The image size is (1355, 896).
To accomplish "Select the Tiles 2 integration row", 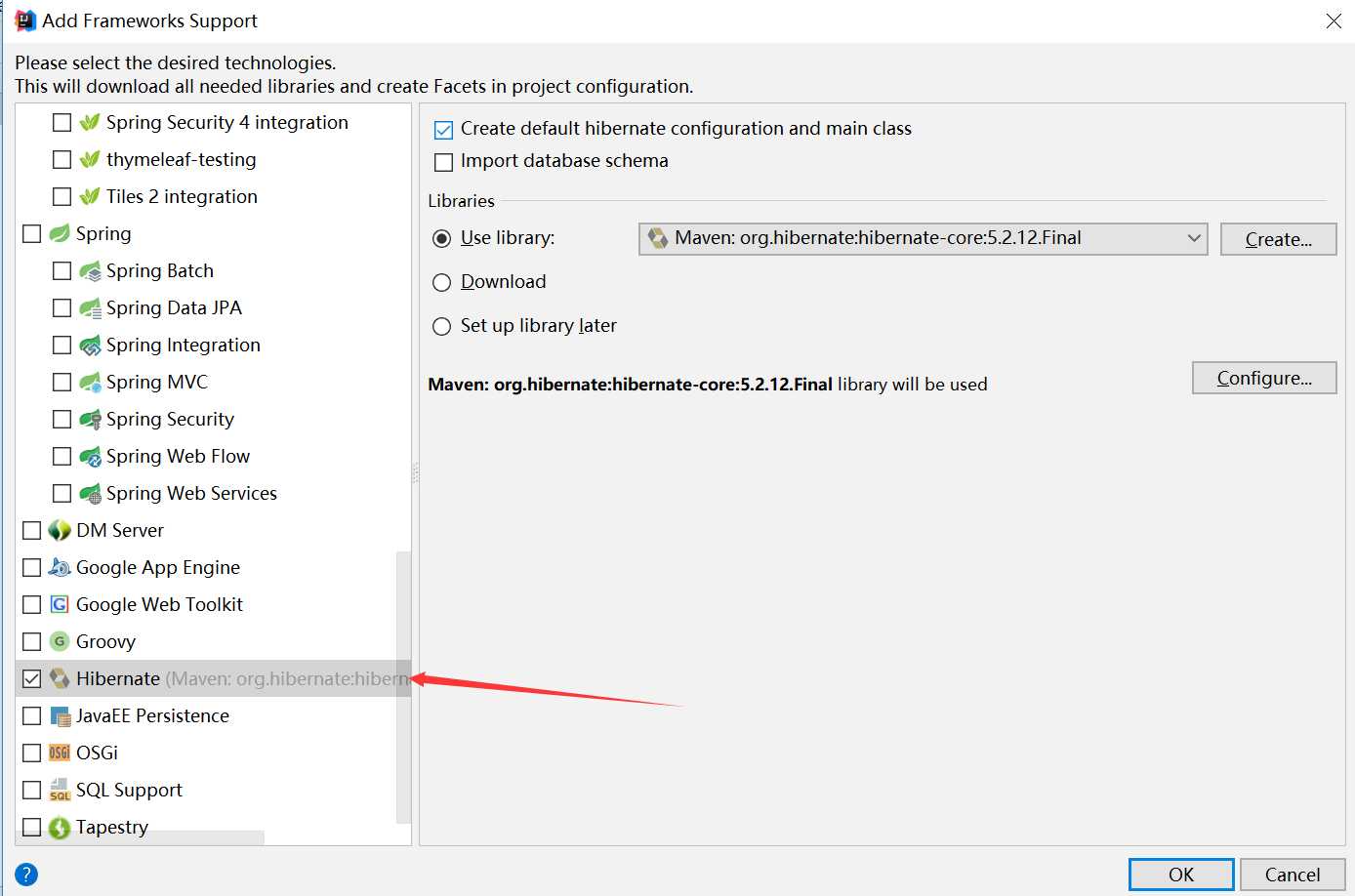I will [213, 197].
